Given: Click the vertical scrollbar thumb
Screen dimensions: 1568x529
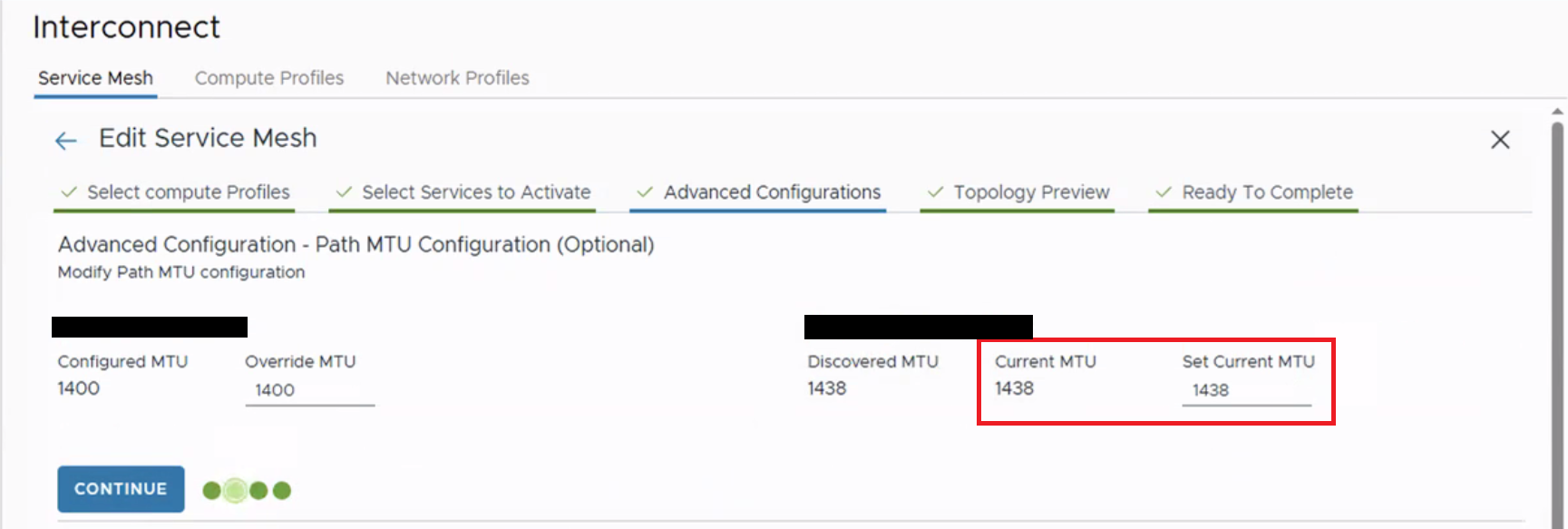Looking at the screenshot, I should click(1557, 318).
